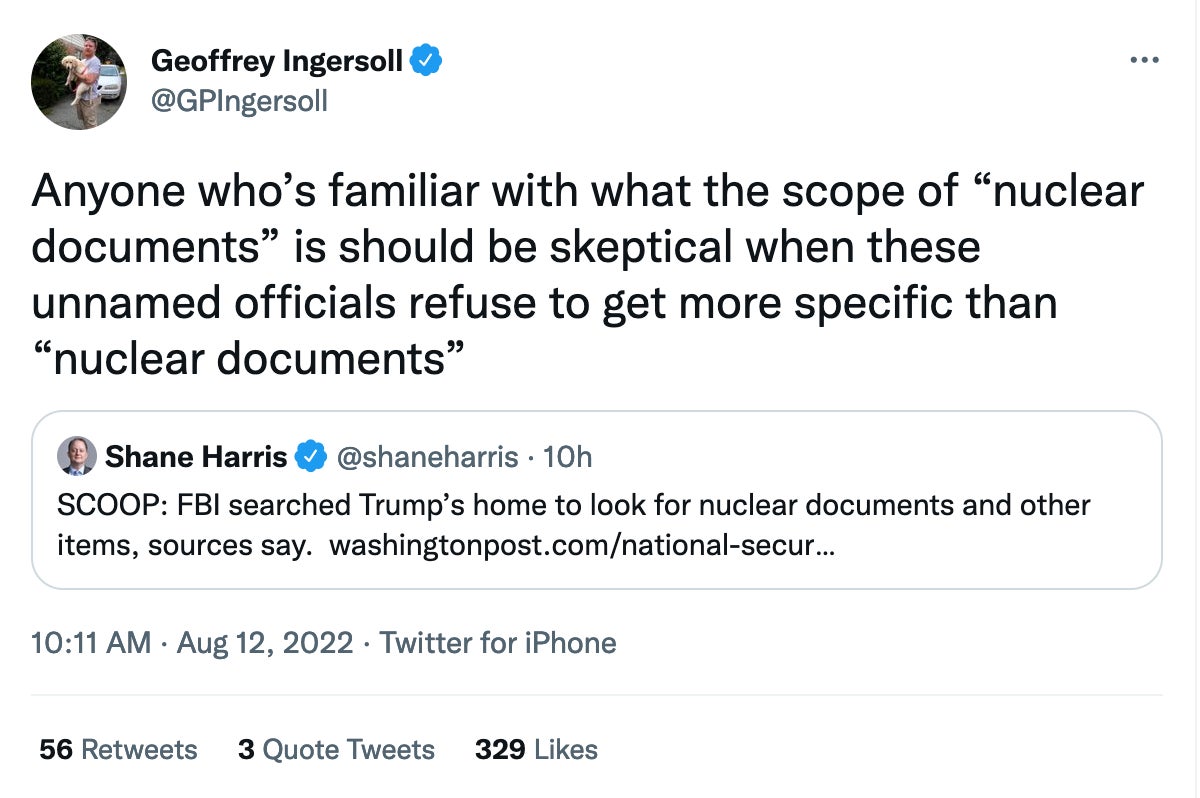1200x798 pixels.
Task: Click the 10:11 AM tweet timestamp
Action: 90,642
